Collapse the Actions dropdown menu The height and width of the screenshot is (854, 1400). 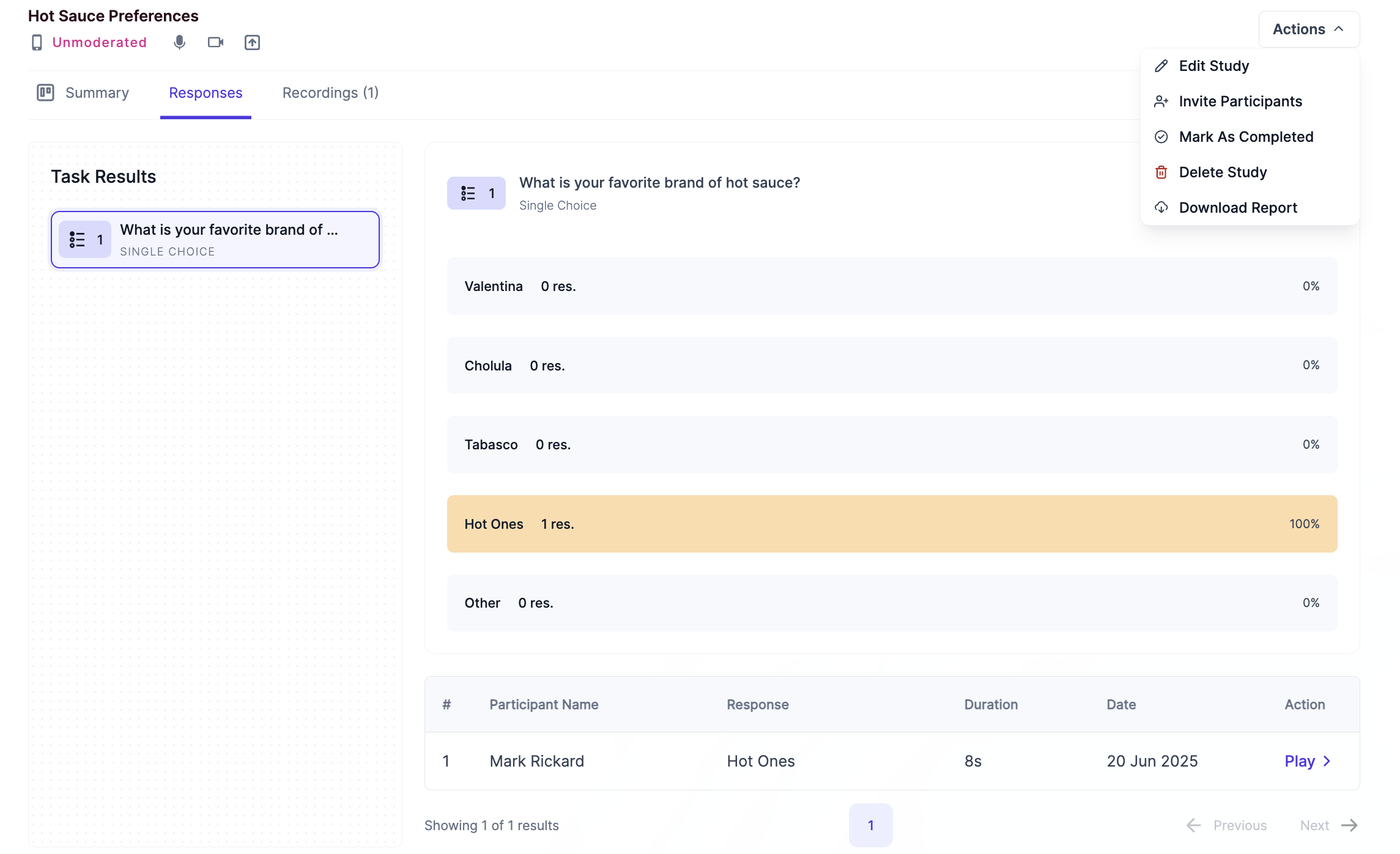[1308, 29]
